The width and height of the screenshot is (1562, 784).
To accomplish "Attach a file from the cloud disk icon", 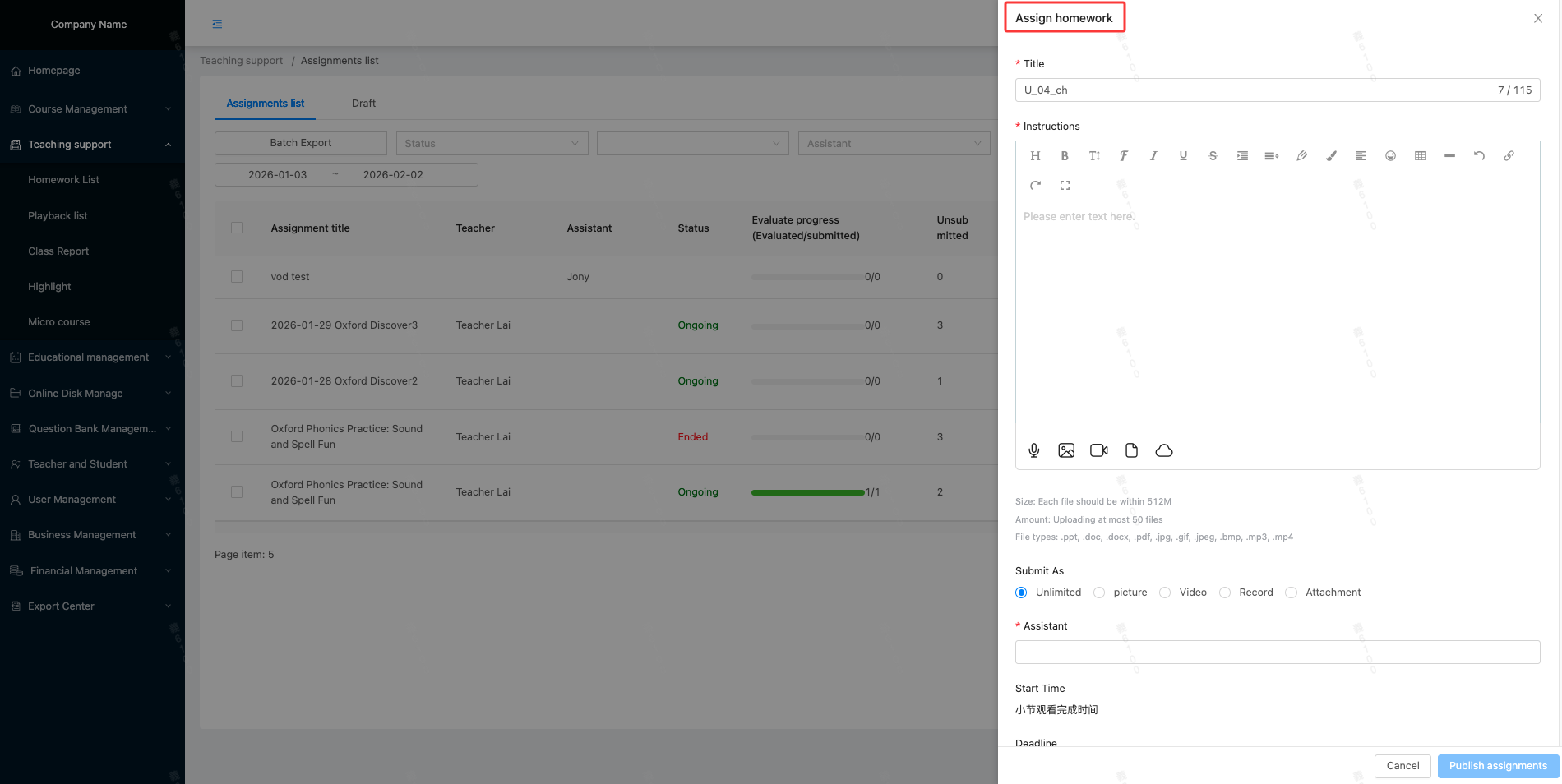I will click(x=1164, y=450).
